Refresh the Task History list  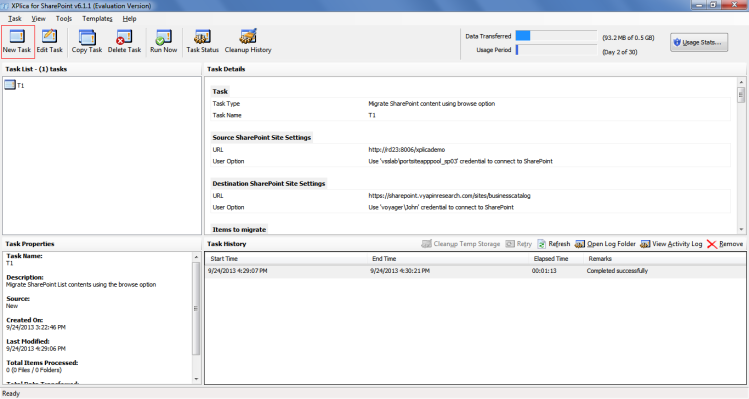tap(554, 244)
